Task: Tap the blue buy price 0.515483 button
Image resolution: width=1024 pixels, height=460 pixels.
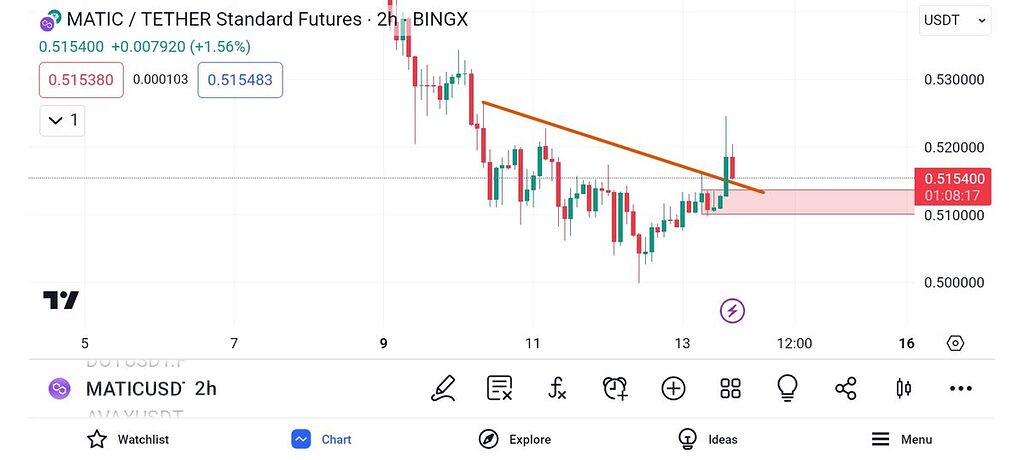Action: tap(240, 80)
